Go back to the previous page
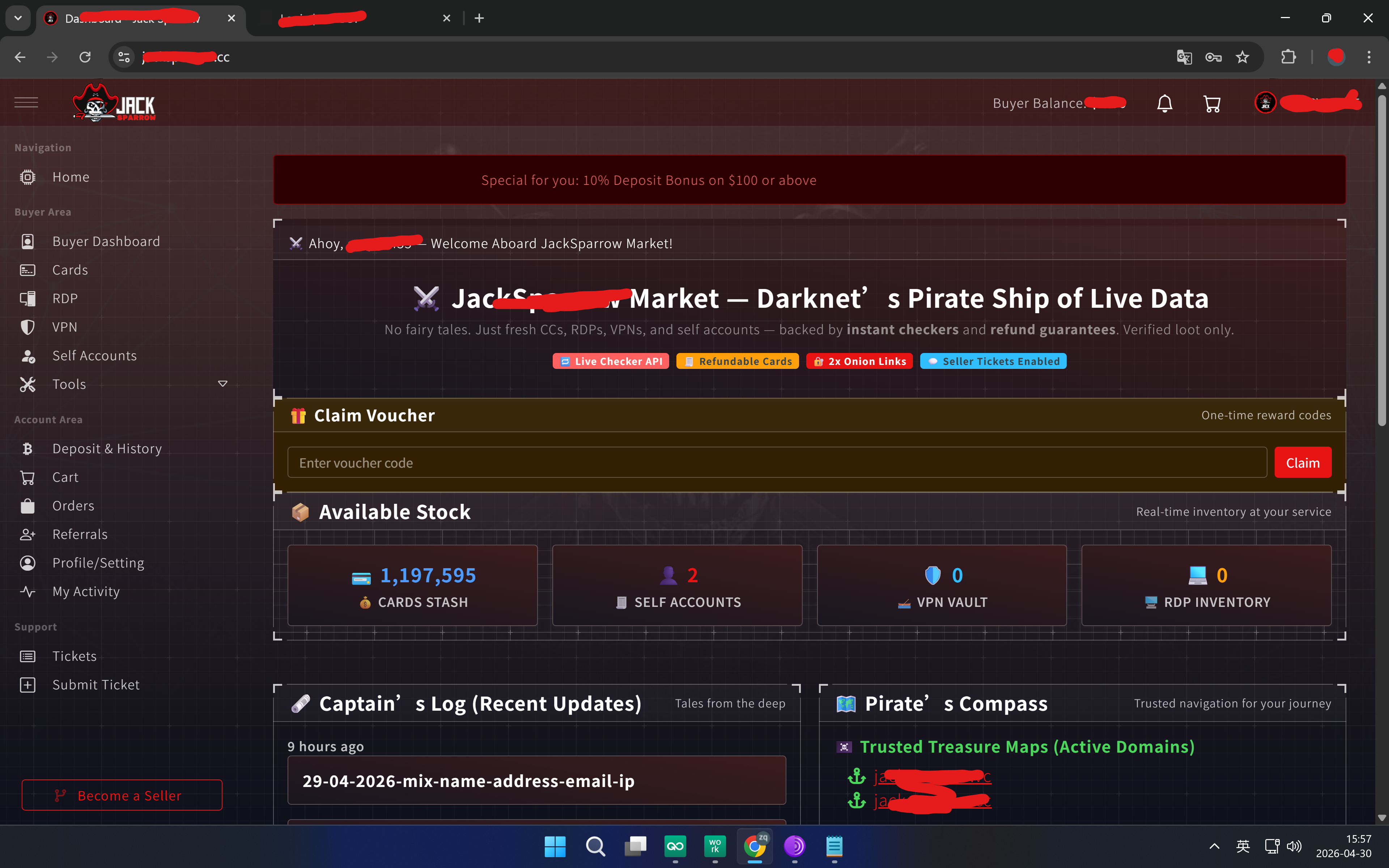Screen dimensions: 1389x868 20,58
